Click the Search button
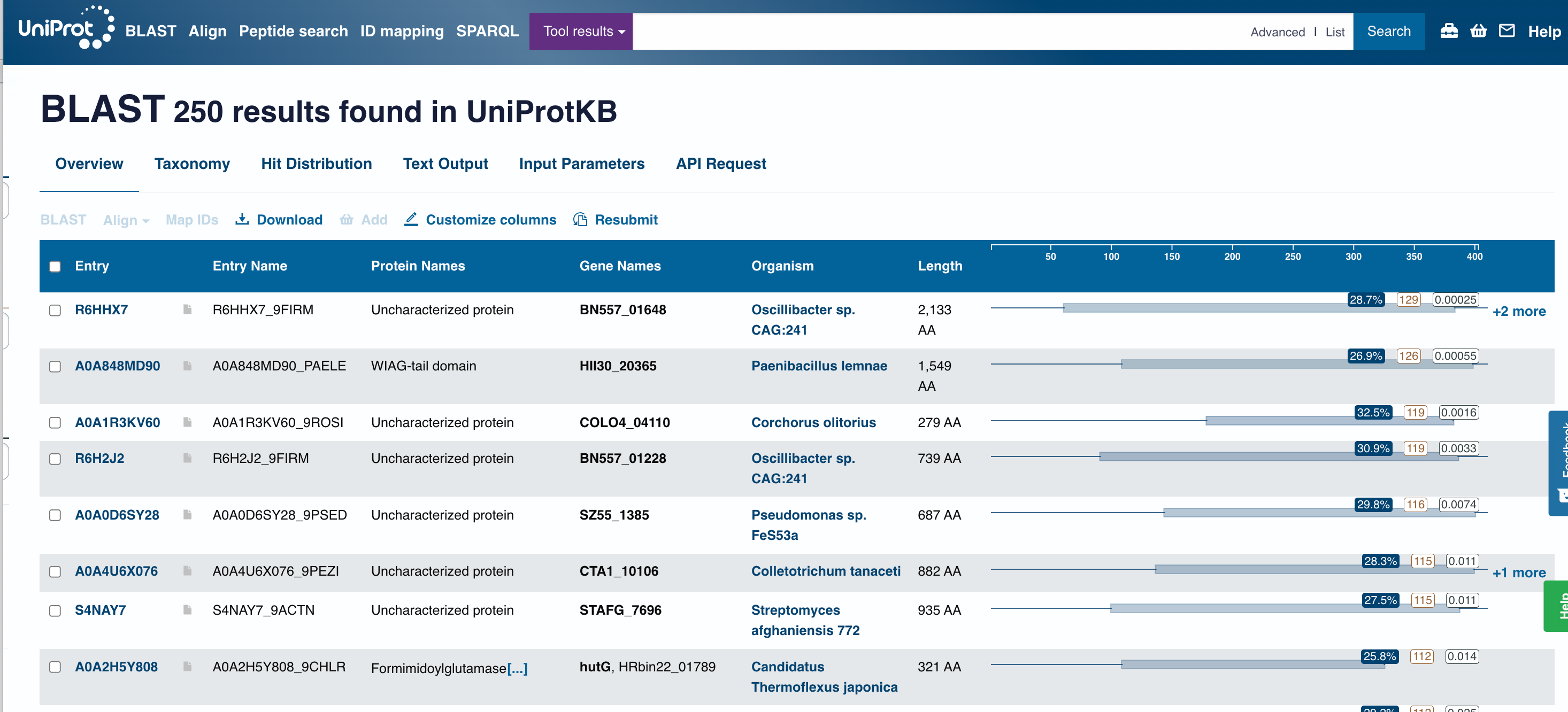This screenshot has width=1568, height=712. [x=1388, y=31]
